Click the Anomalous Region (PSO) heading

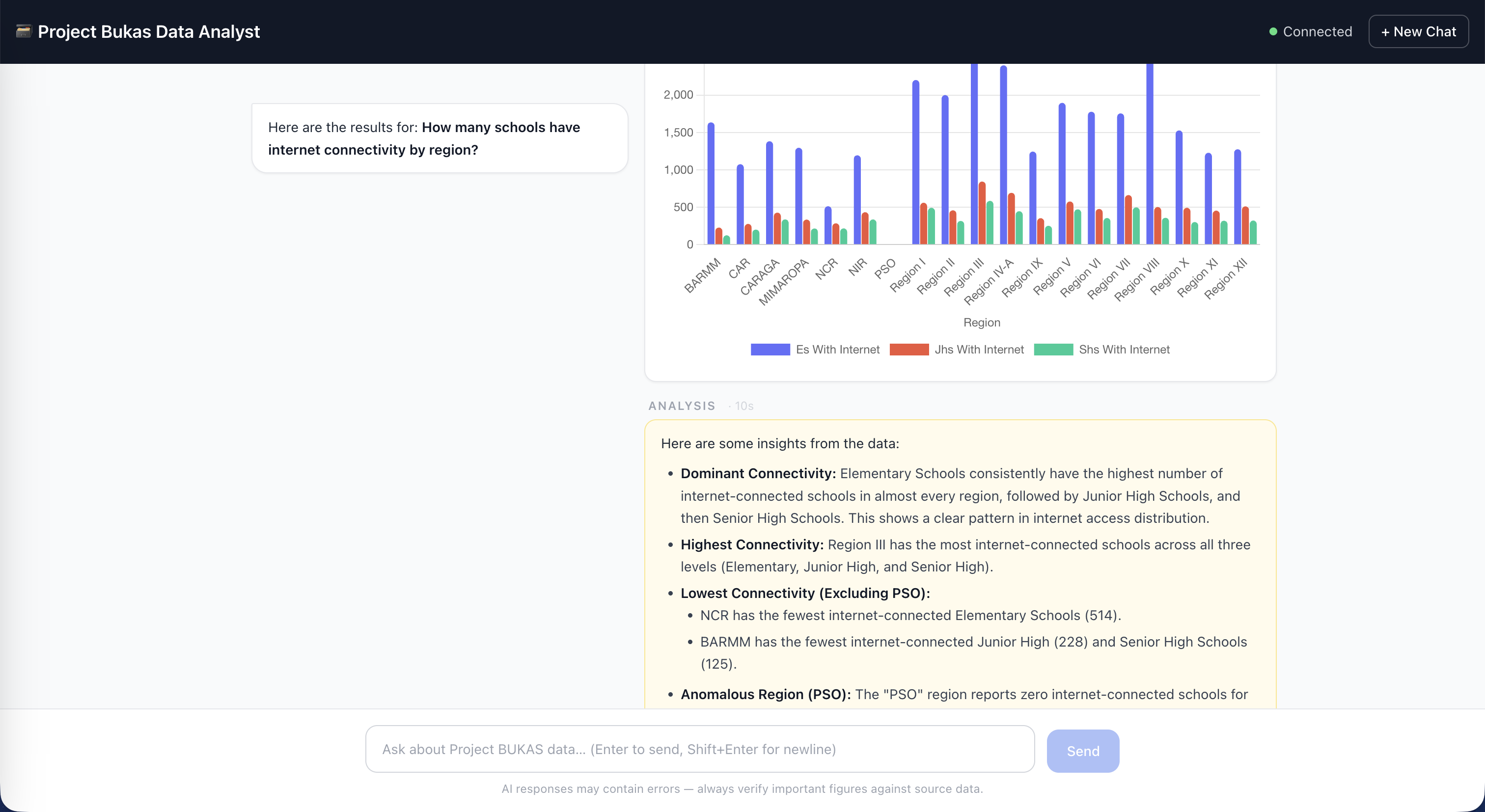(766, 694)
